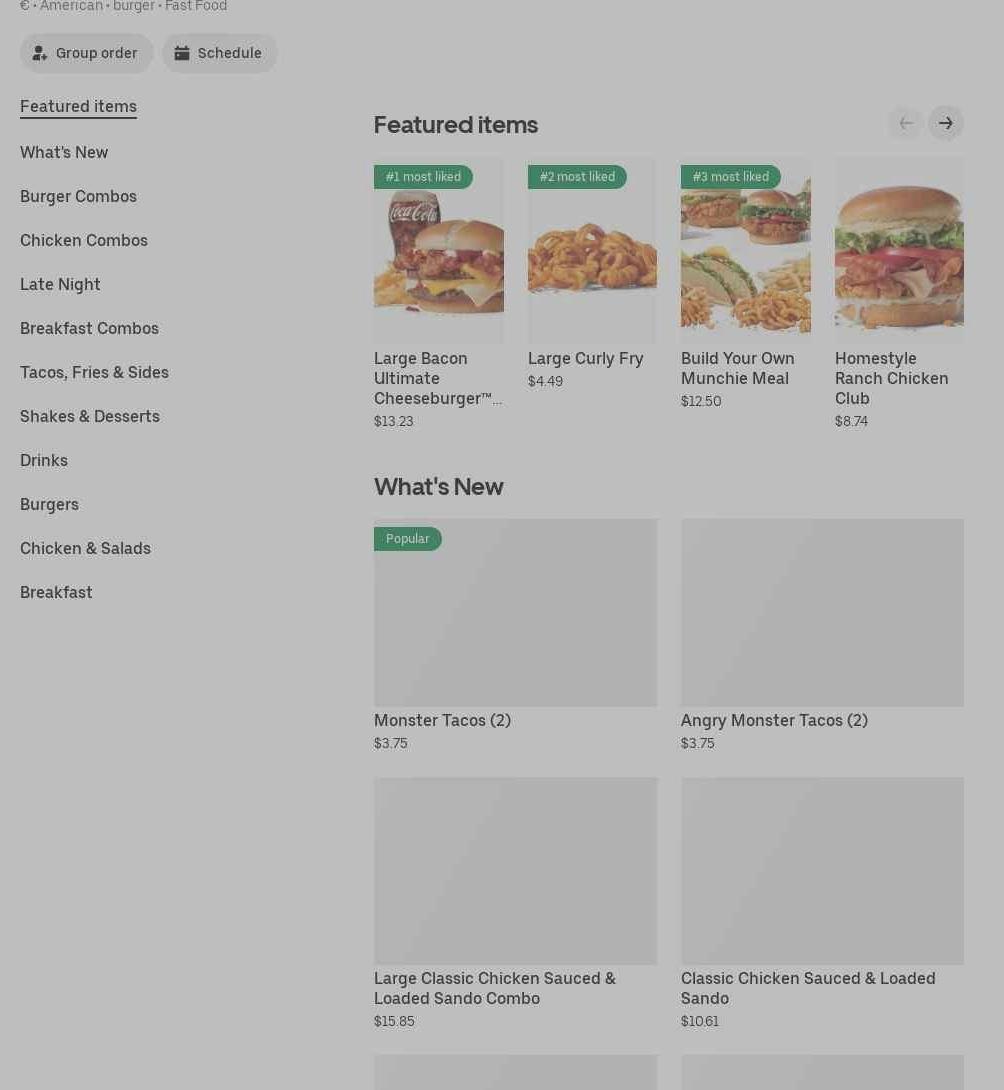This screenshot has height=1090, width=1004.
Task: Go to Shakes & Desserts category
Action: 90,416
